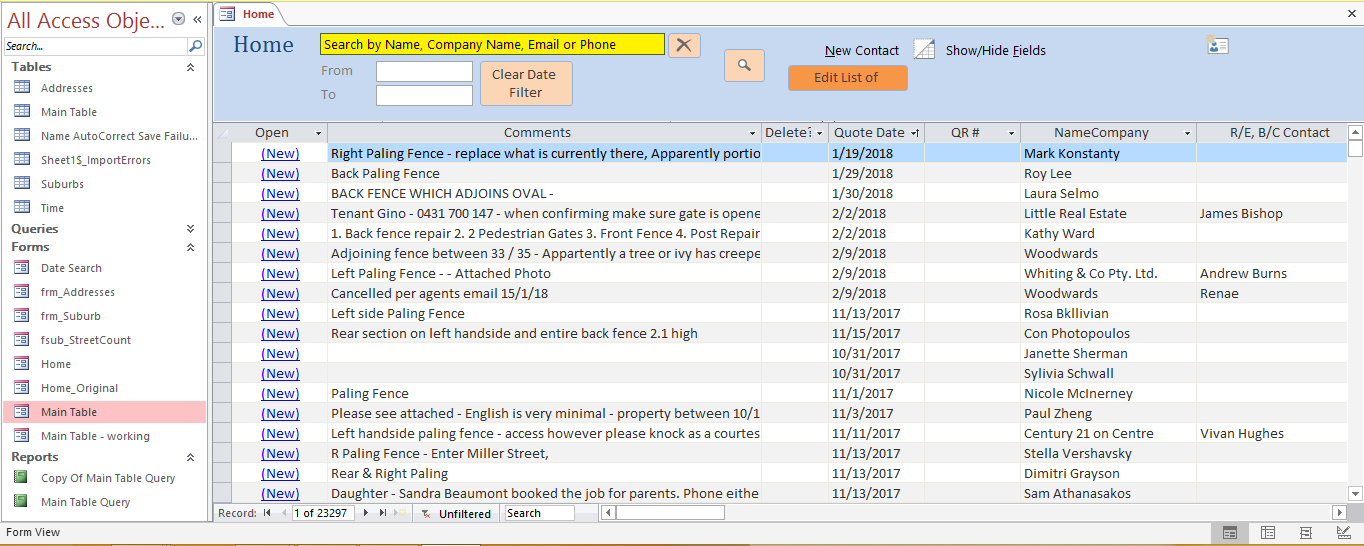
Task: Click the contact card icon in header
Action: tap(1217, 45)
